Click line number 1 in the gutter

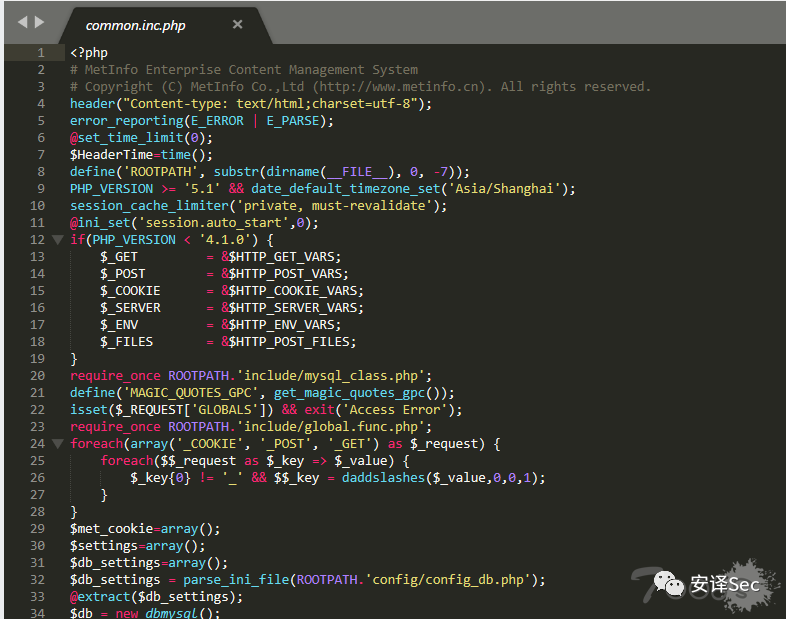pos(40,53)
